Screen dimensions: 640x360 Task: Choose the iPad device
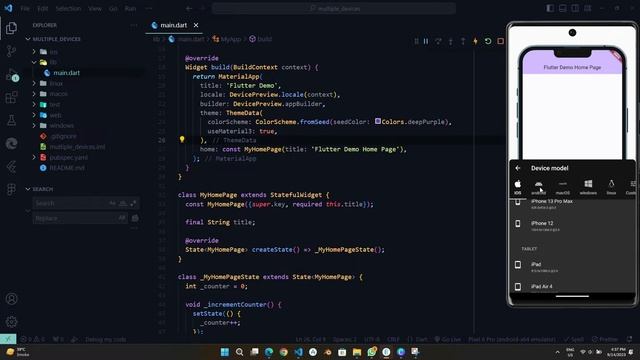tap(572, 266)
